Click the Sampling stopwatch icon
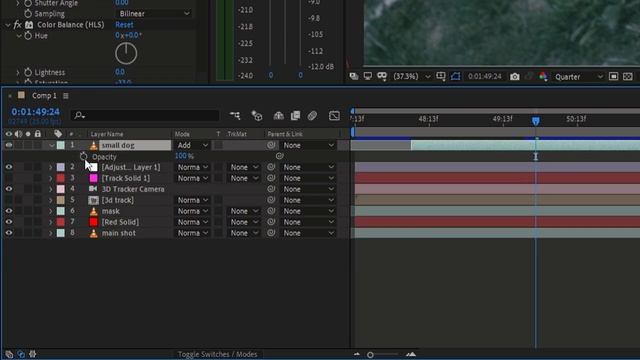The image size is (640, 360). (28, 13)
